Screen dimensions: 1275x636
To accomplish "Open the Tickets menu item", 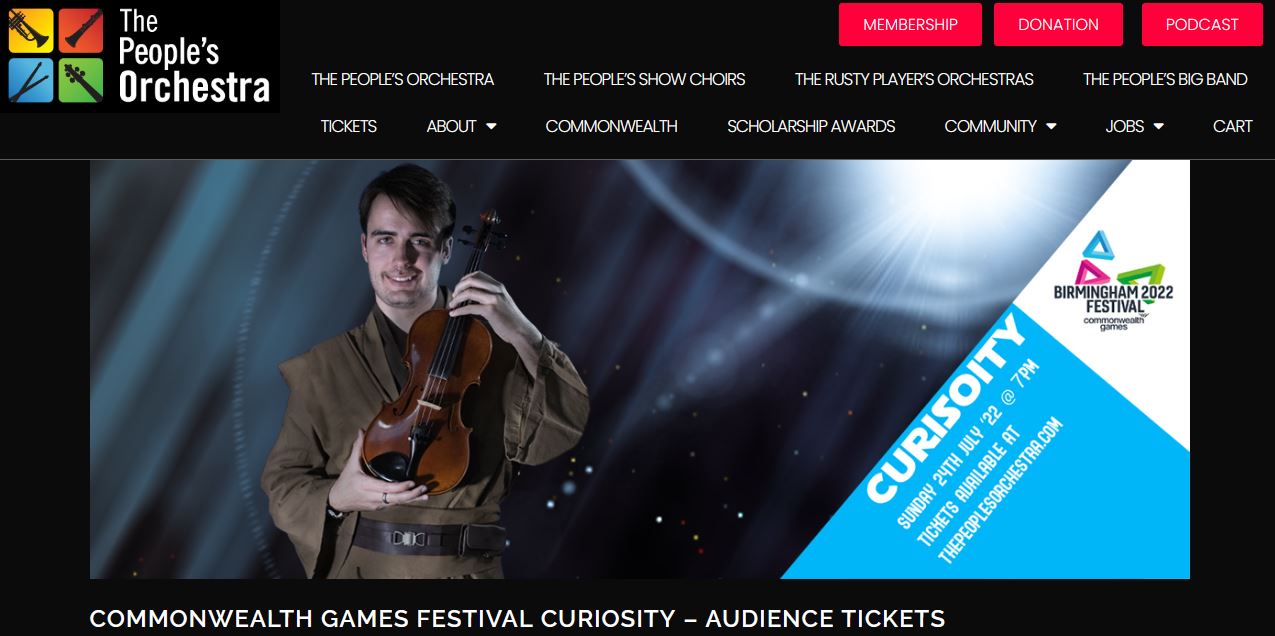I will point(349,126).
